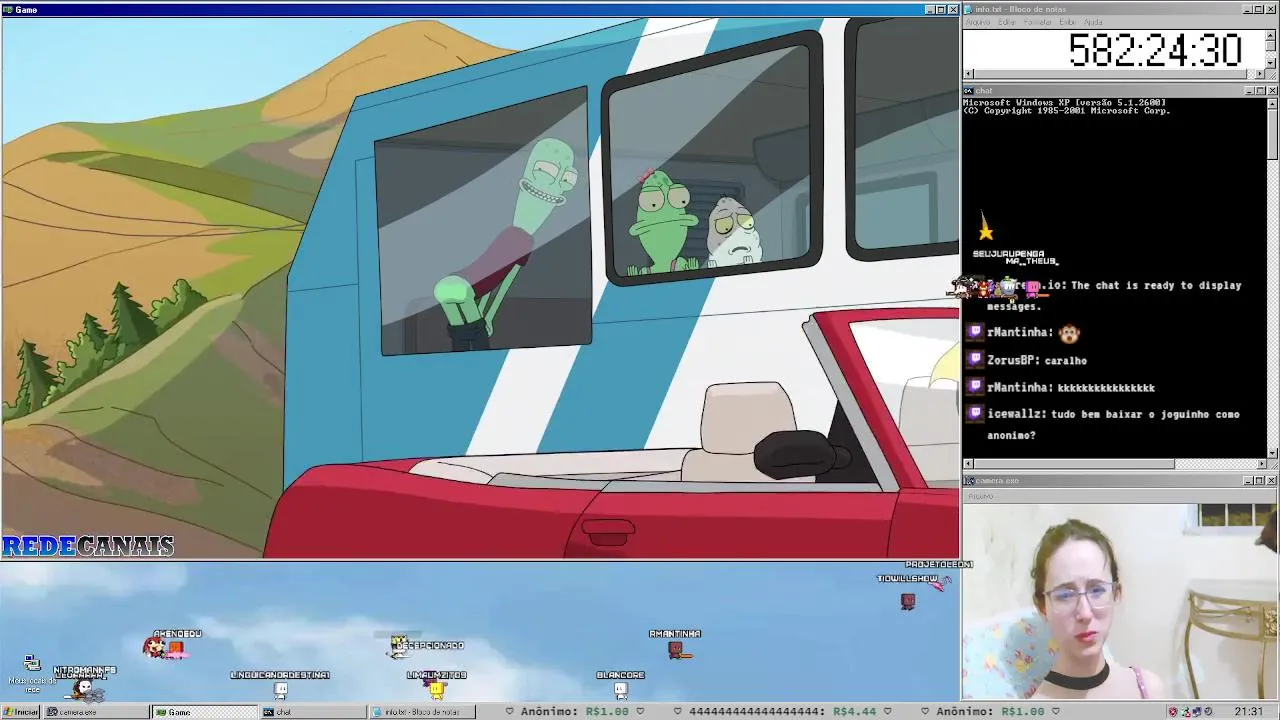Click LINGUICANORDESTINA1 character sprite

click(x=281, y=689)
